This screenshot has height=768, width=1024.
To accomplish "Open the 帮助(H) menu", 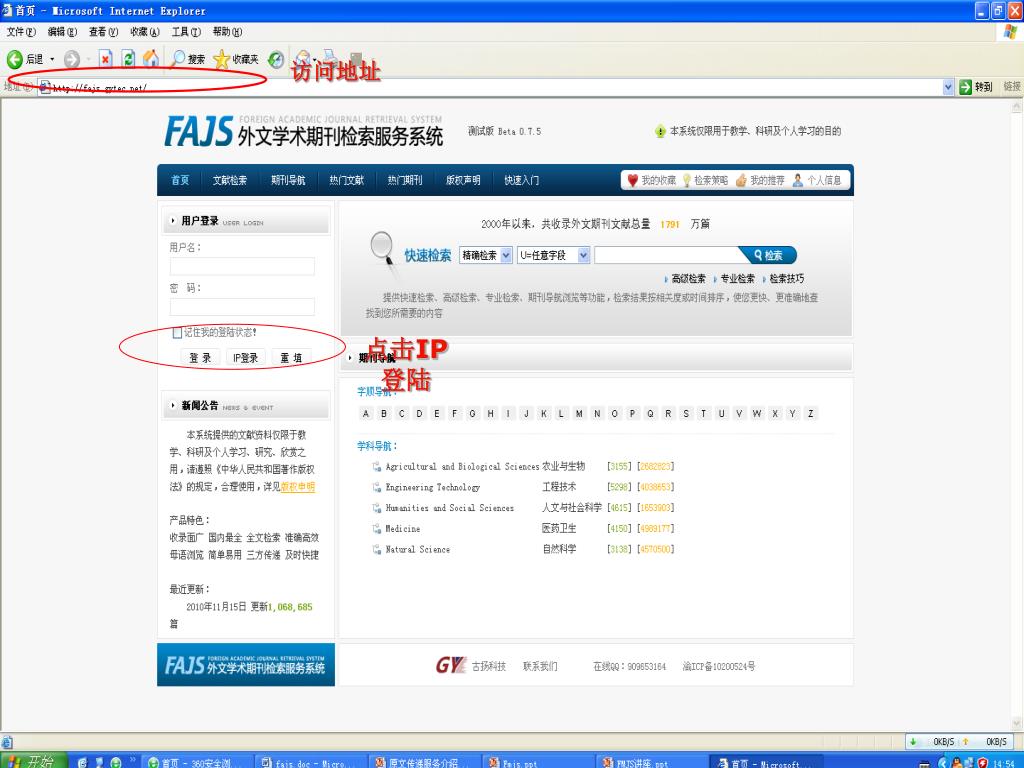I will point(227,31).
